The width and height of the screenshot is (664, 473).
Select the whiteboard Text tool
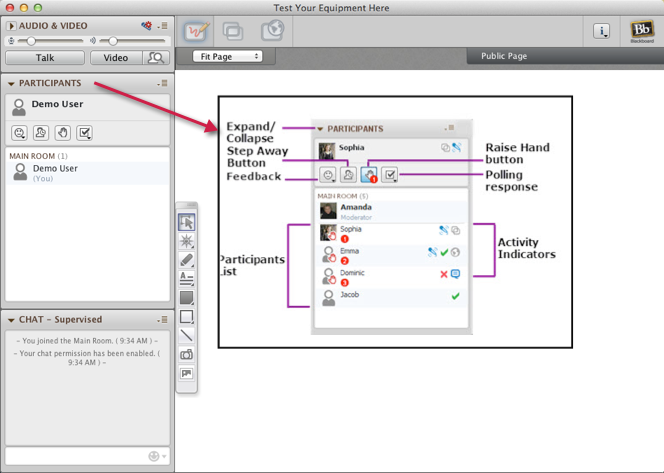pyautogui.click(x=187, y=279)
